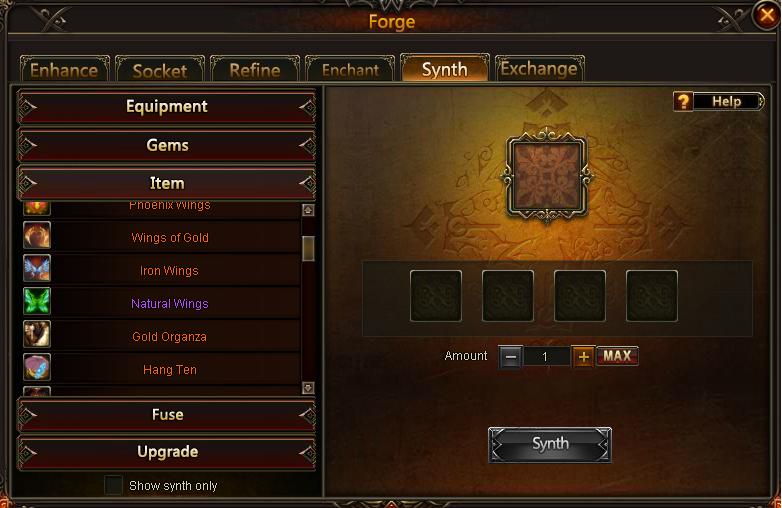The width and height of the screenshot is (782, 508).
Task: Expand the Gems category
Action: pos(167,145)
